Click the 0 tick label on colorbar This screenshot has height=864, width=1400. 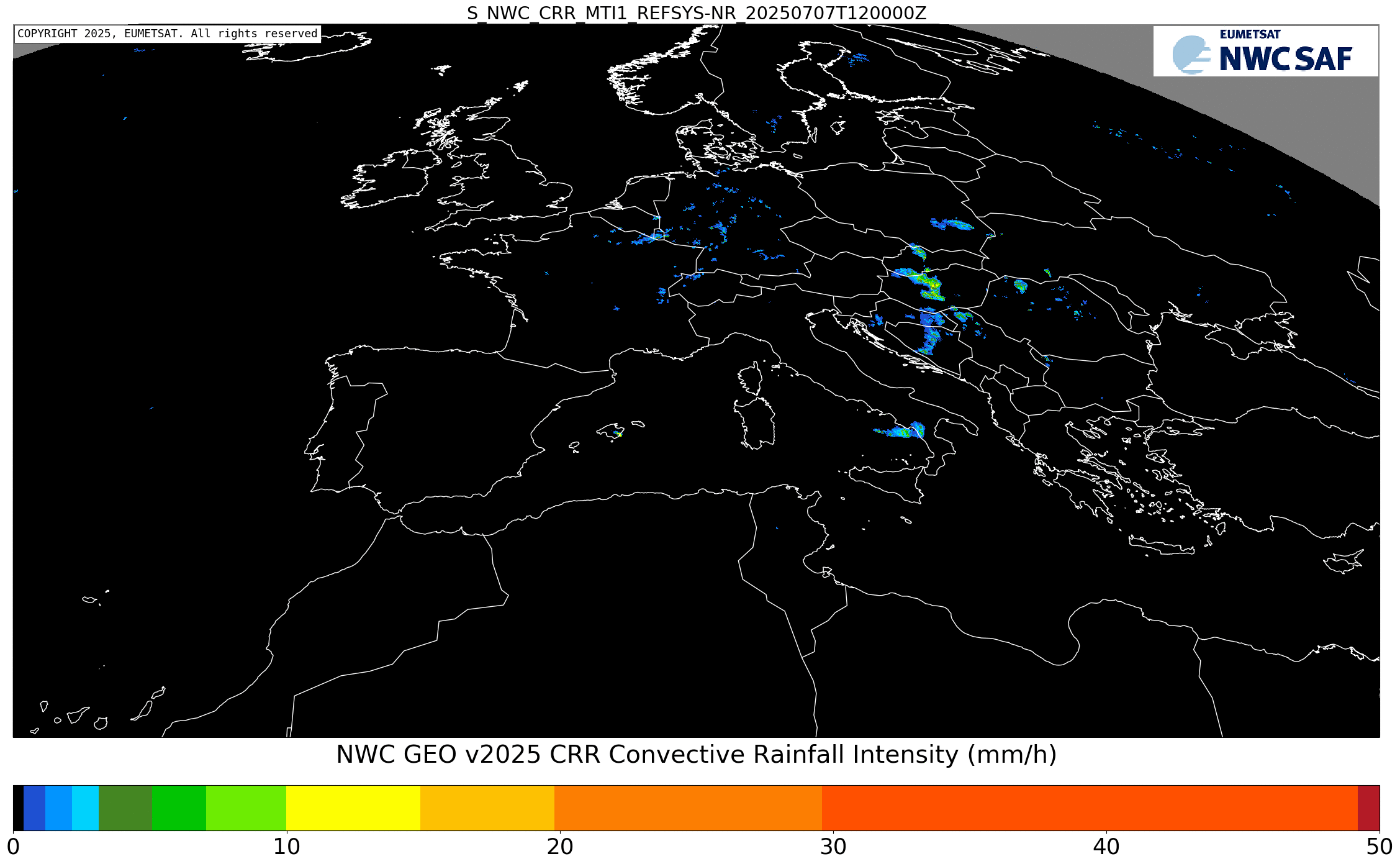13,847
